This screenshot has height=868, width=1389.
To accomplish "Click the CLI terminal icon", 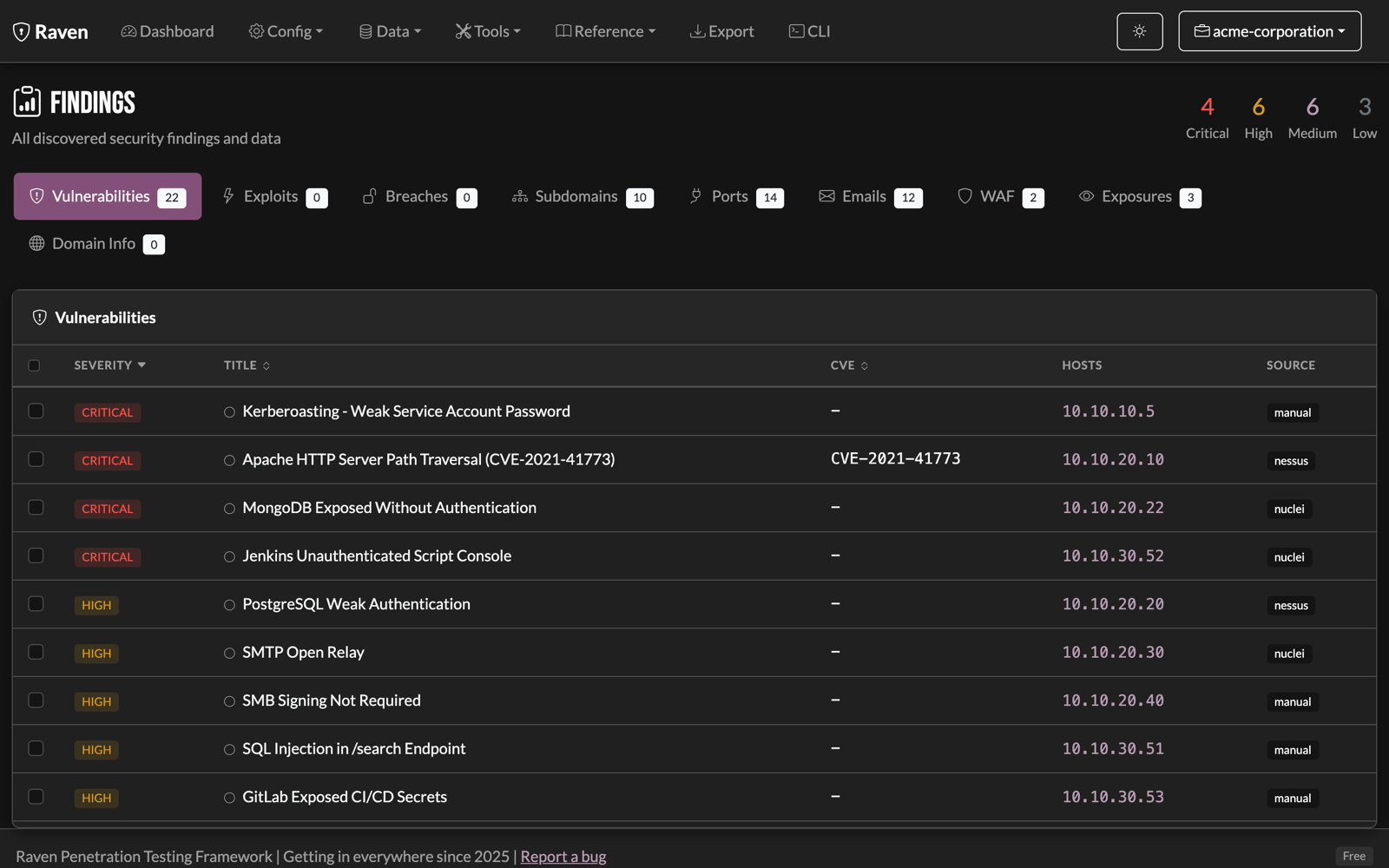I will pos(796,31).
